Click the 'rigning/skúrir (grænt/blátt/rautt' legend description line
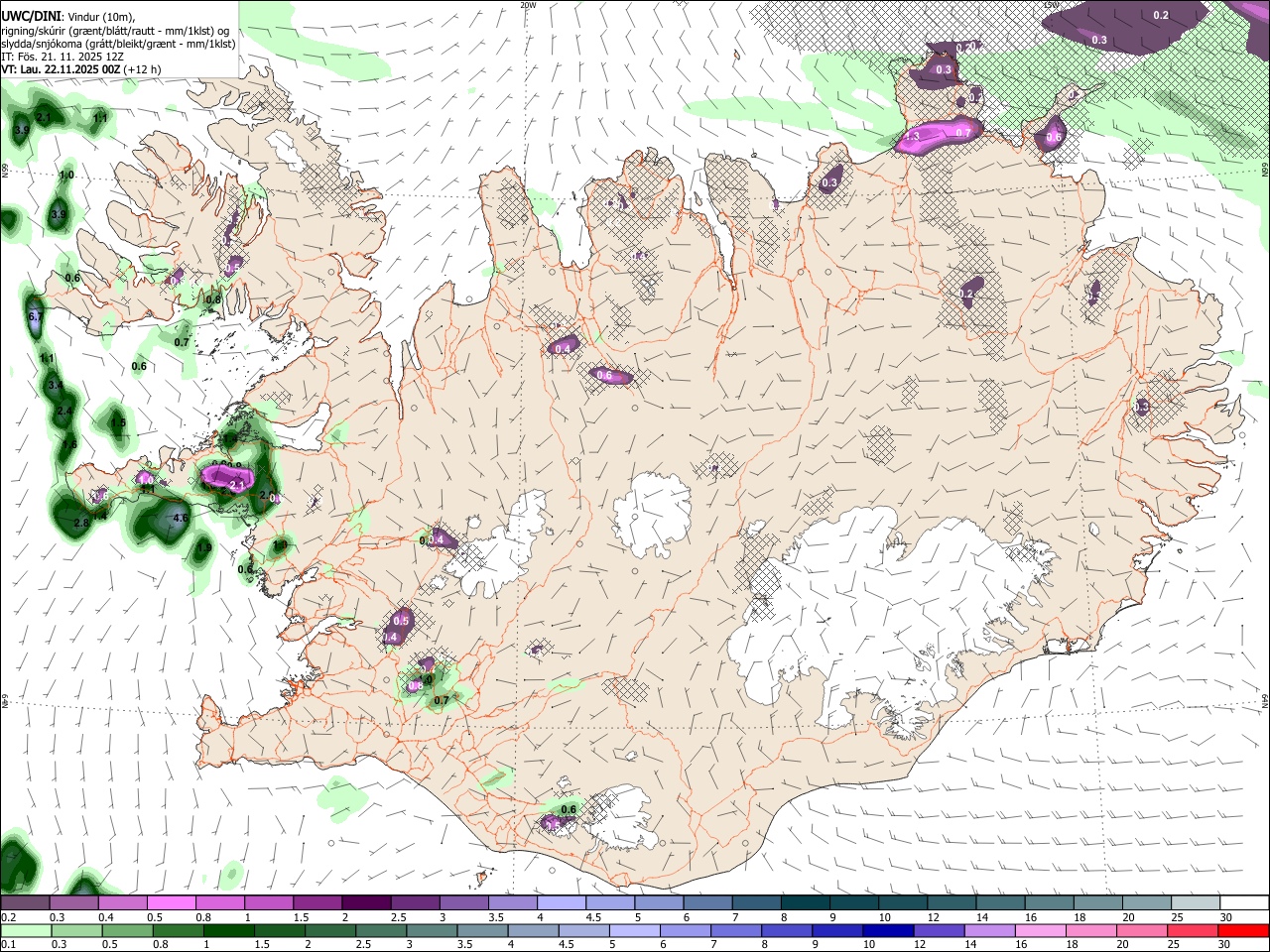 tap(116, 30)
